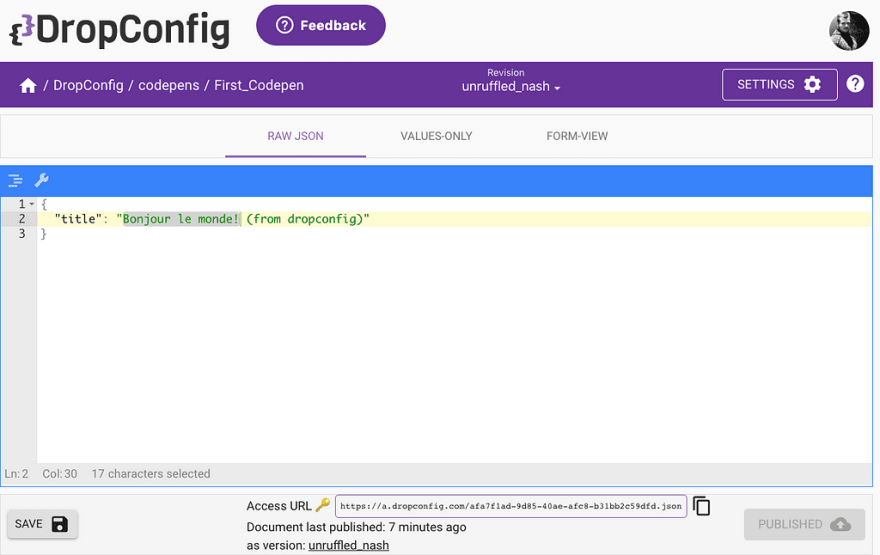Switch to RAW JSON tab
This screenshot has width=880, height=555.
tap(295, 136)
